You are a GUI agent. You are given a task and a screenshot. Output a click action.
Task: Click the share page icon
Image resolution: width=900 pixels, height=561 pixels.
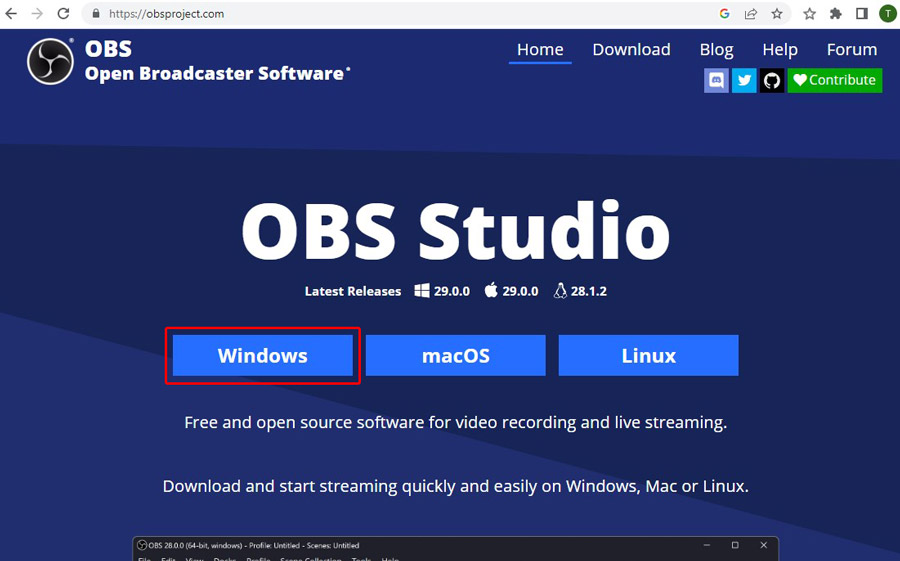[751, 13]
